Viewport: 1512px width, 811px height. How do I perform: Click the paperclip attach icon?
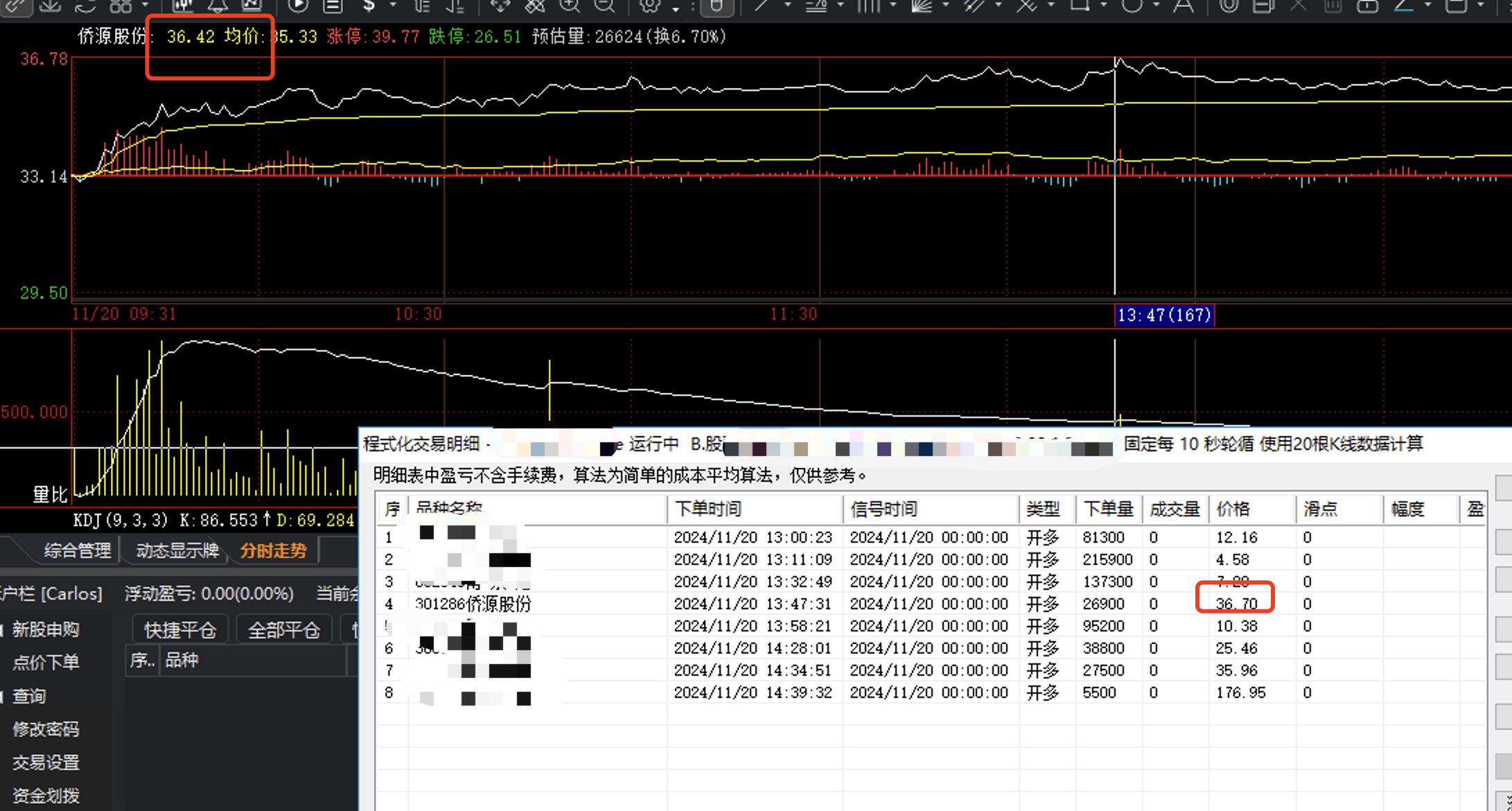[x=1229, y=6]
